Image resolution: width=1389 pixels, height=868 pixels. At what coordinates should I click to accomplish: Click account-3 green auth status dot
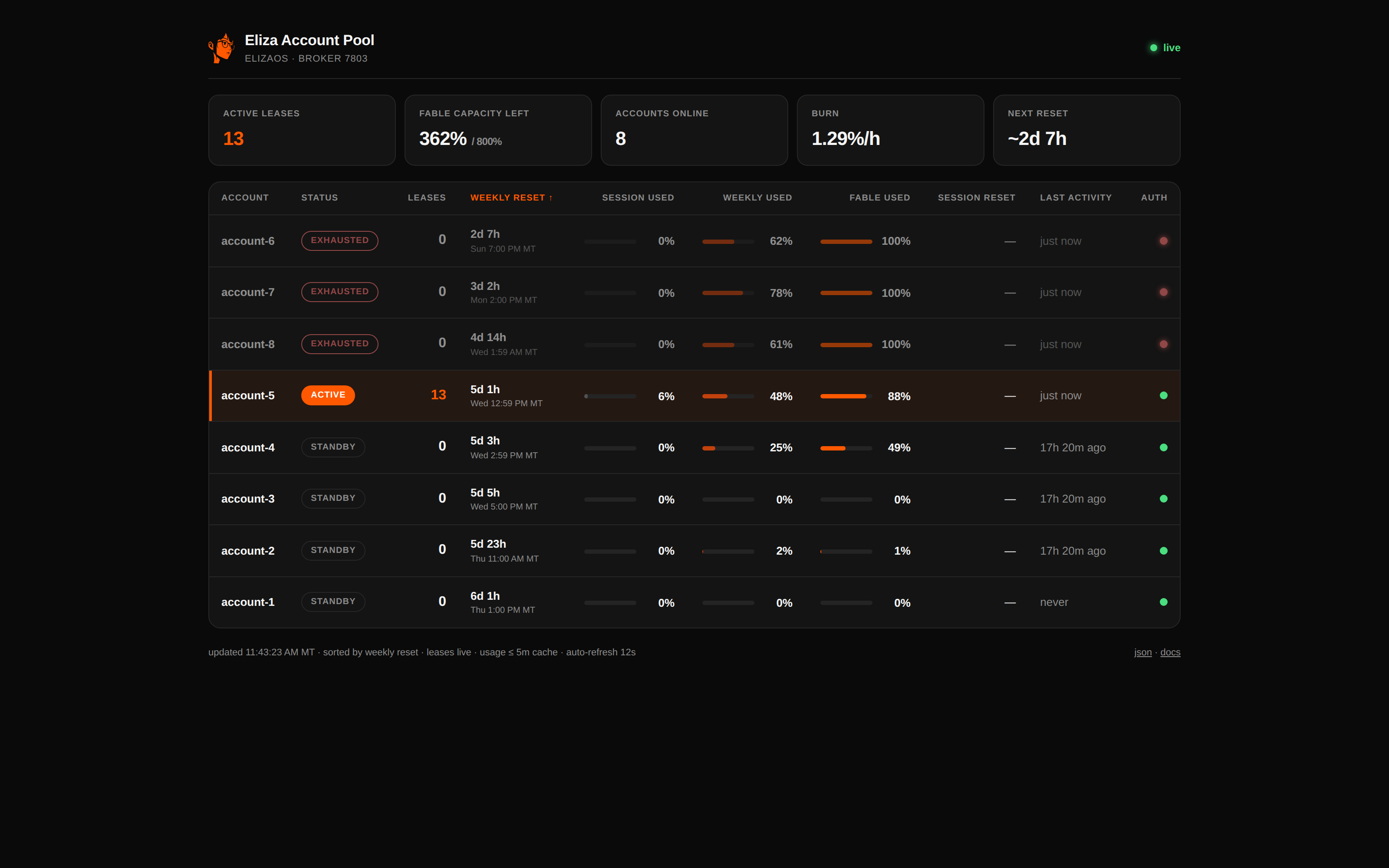click(x=1163, y=499)
